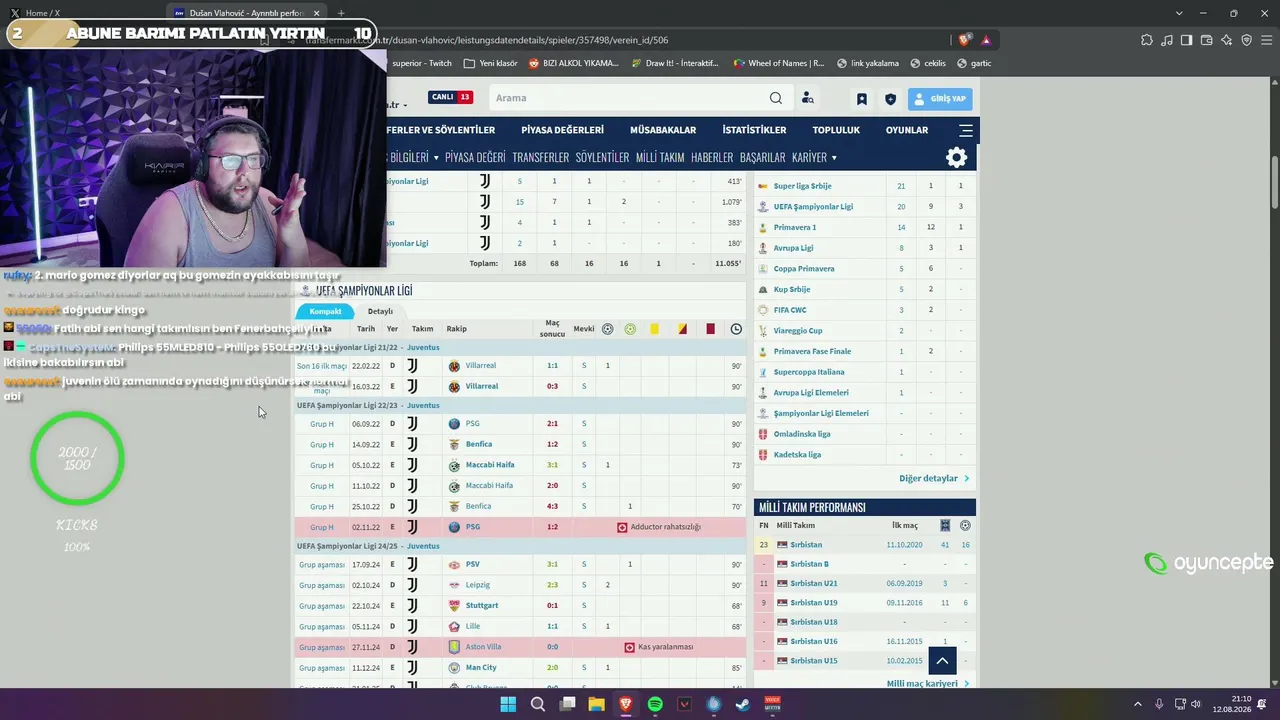
Task: Click the shield icon in site header
Action: click(890, 99)
